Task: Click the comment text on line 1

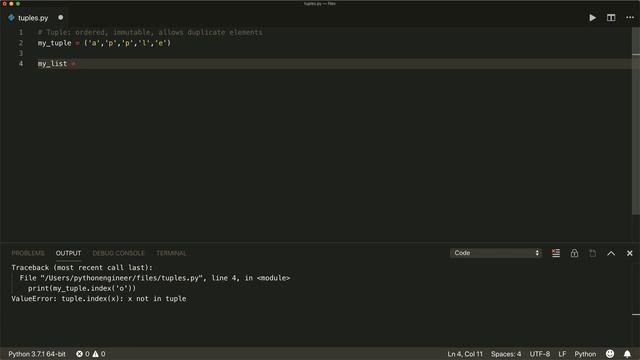Action: [150, 32]
